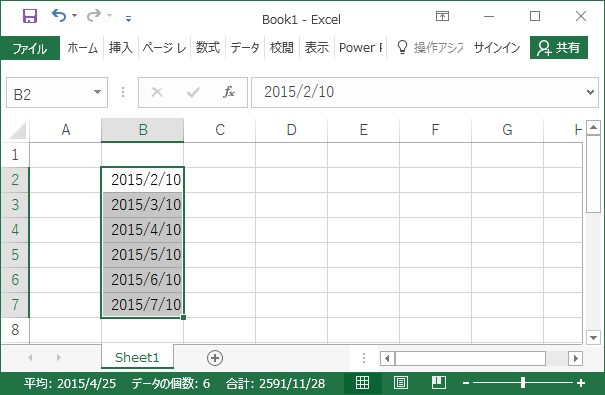Screen dimensions: 605x395
Task: Select column E header
Action: pyautogui.click(x=363, y=130)
